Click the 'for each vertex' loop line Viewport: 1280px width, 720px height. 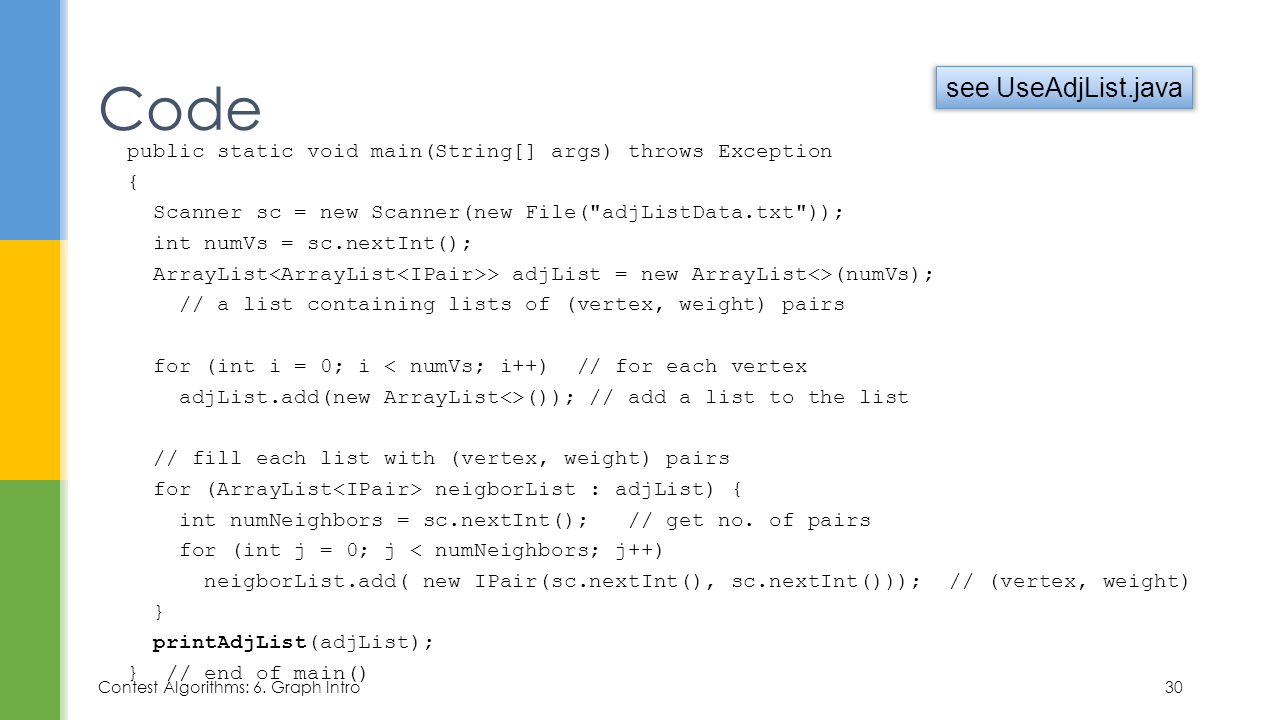pyautogui.click(x=480, y=366)
